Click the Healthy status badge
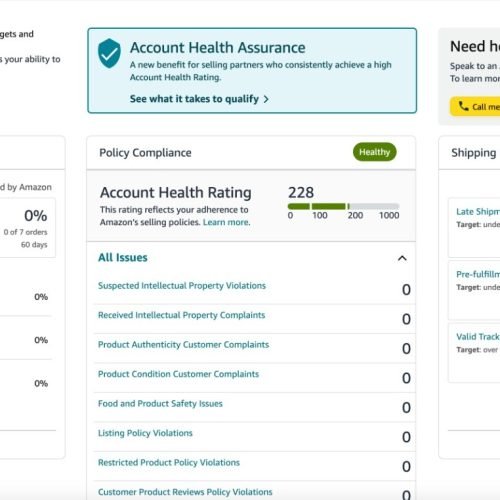 coord(375,152)
